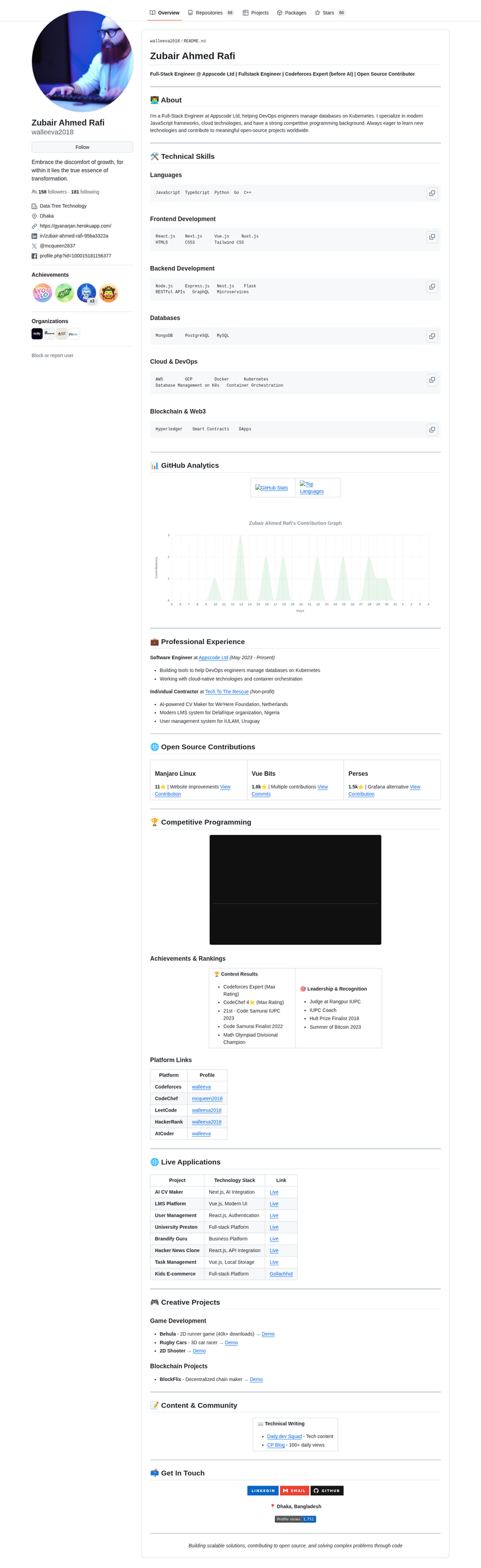The image size is (481, 1568).
Task: Click the Profile views counter badge
Action: (295, 1519)
